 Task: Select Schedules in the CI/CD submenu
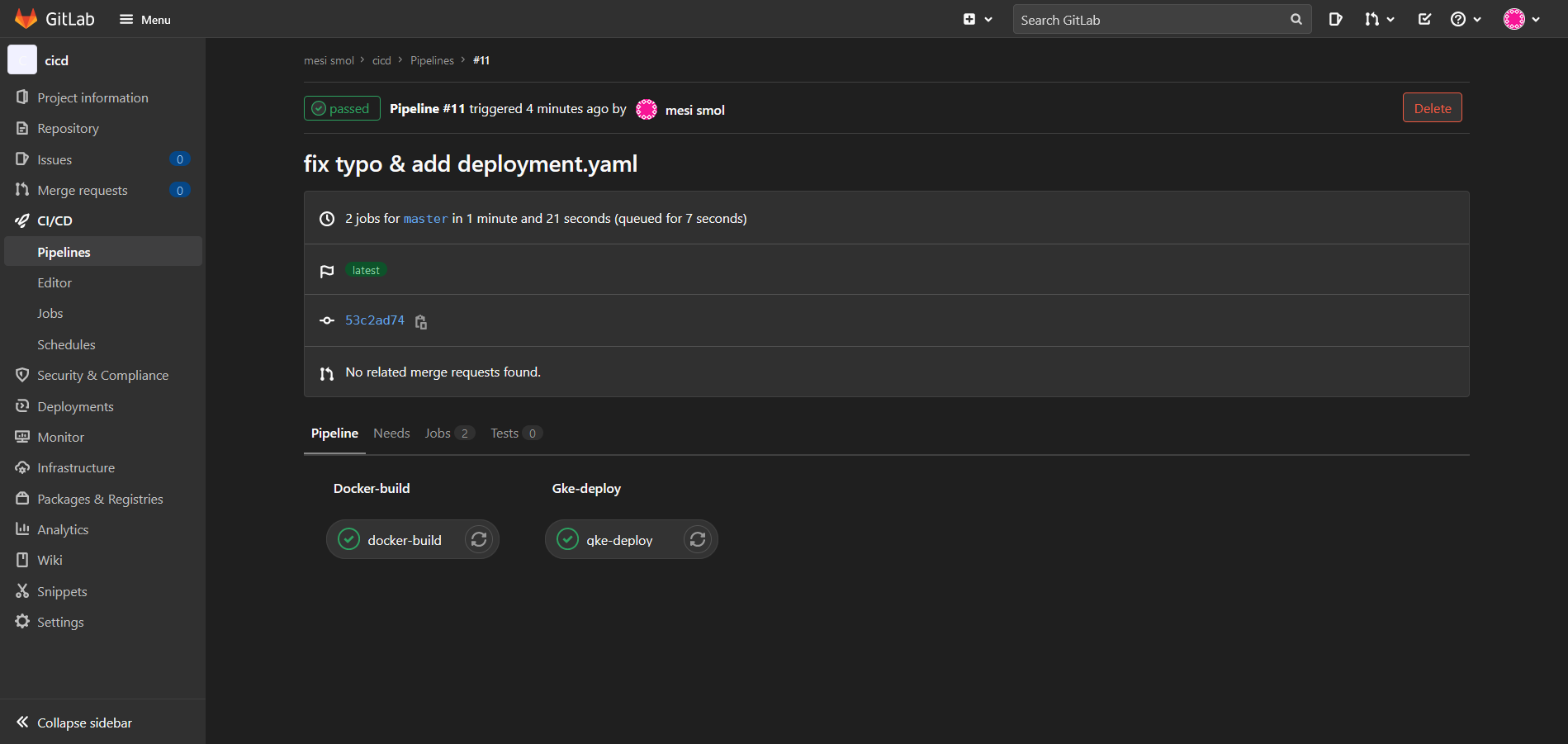coord(103,344)
